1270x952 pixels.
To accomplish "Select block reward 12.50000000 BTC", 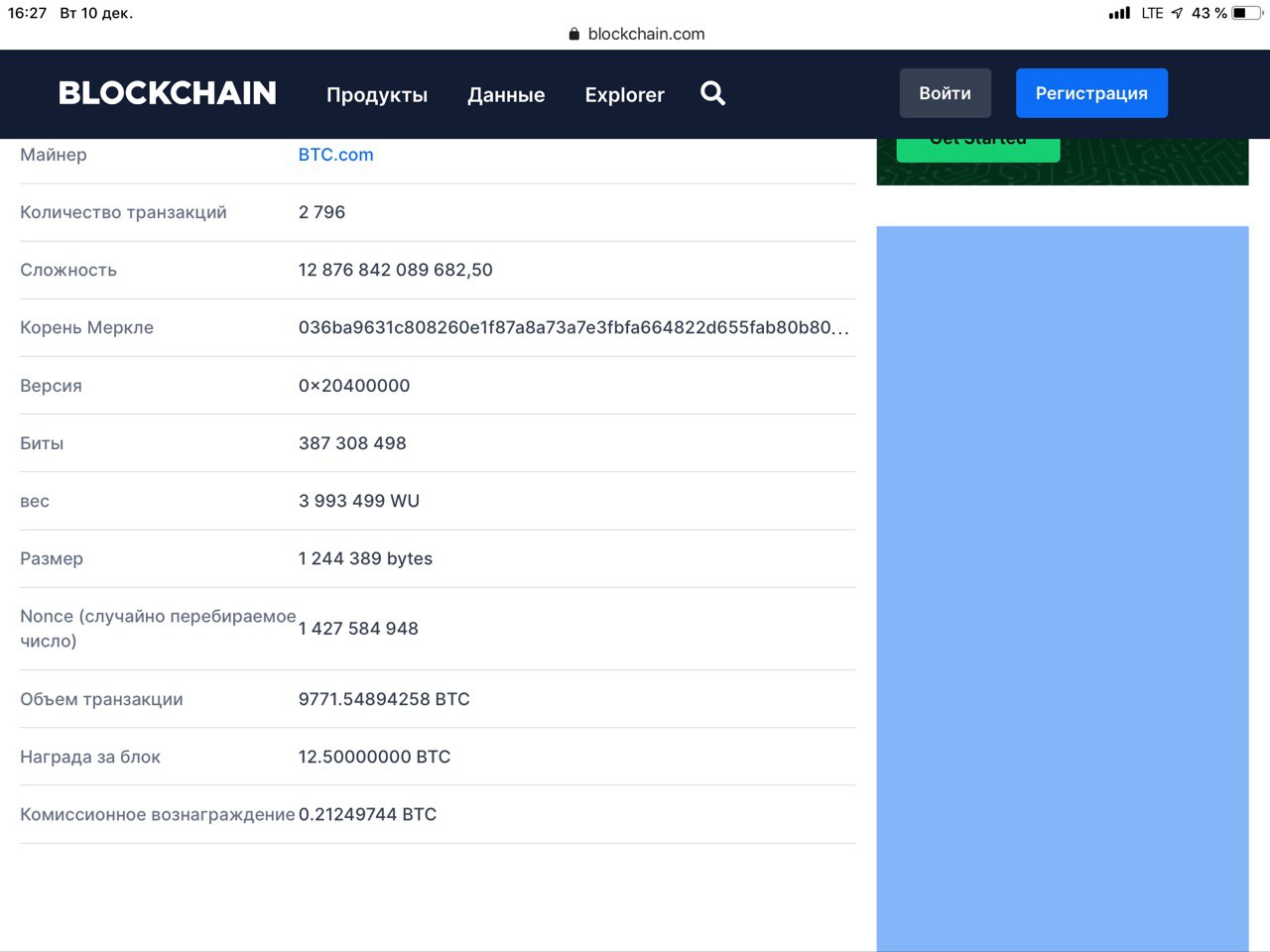I will tap(374, 757).
